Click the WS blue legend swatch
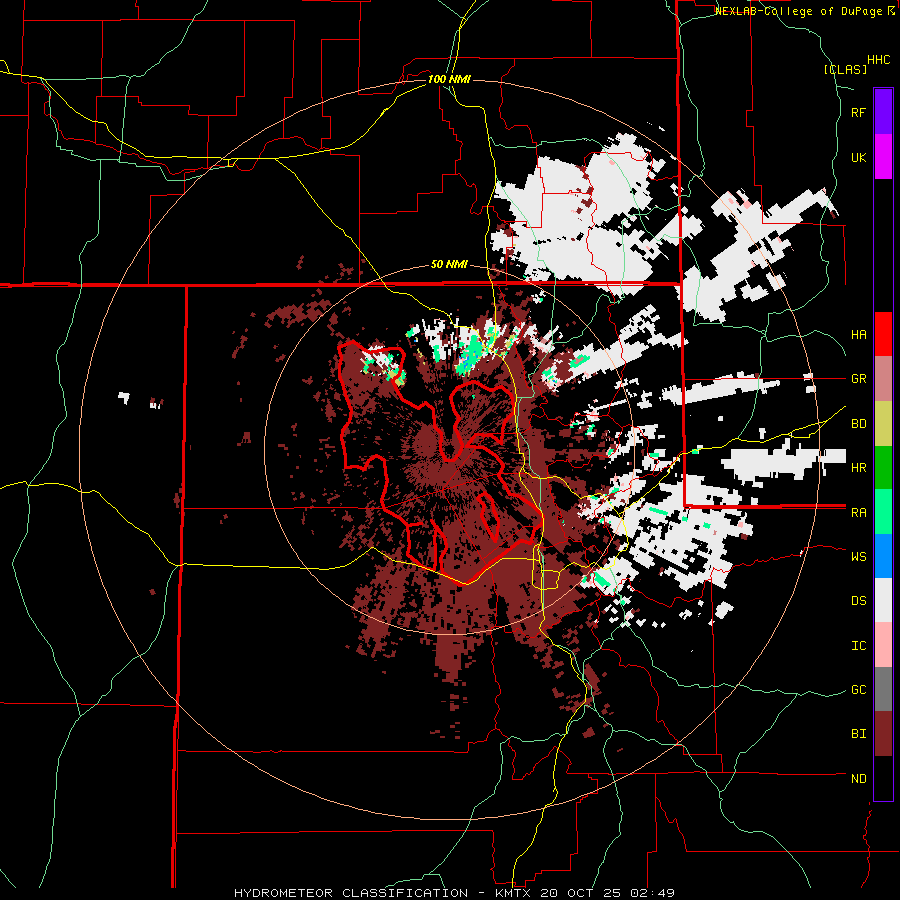900x900 pixels. pos(883,556)
